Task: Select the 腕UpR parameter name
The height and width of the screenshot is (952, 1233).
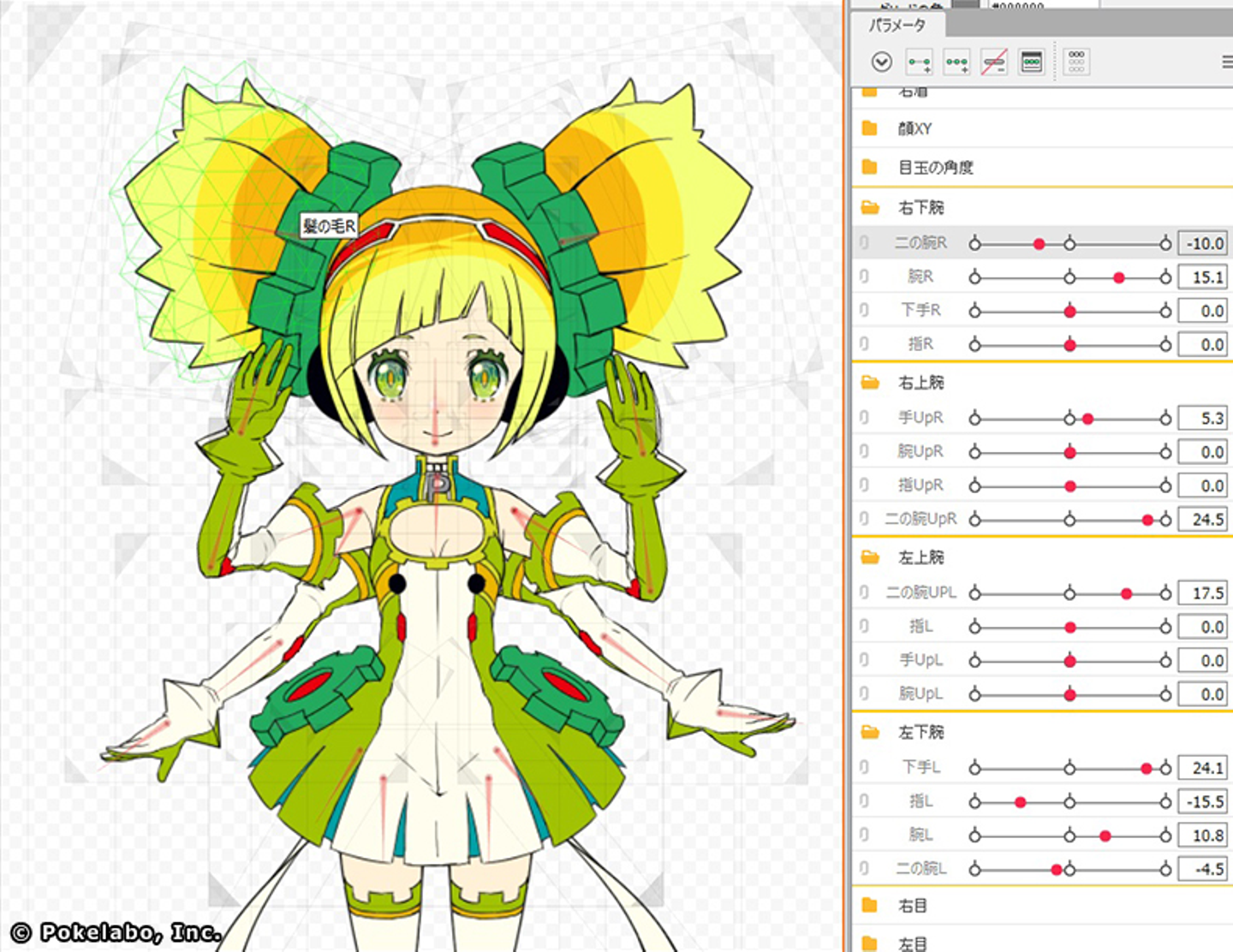Action: (920, 451)
